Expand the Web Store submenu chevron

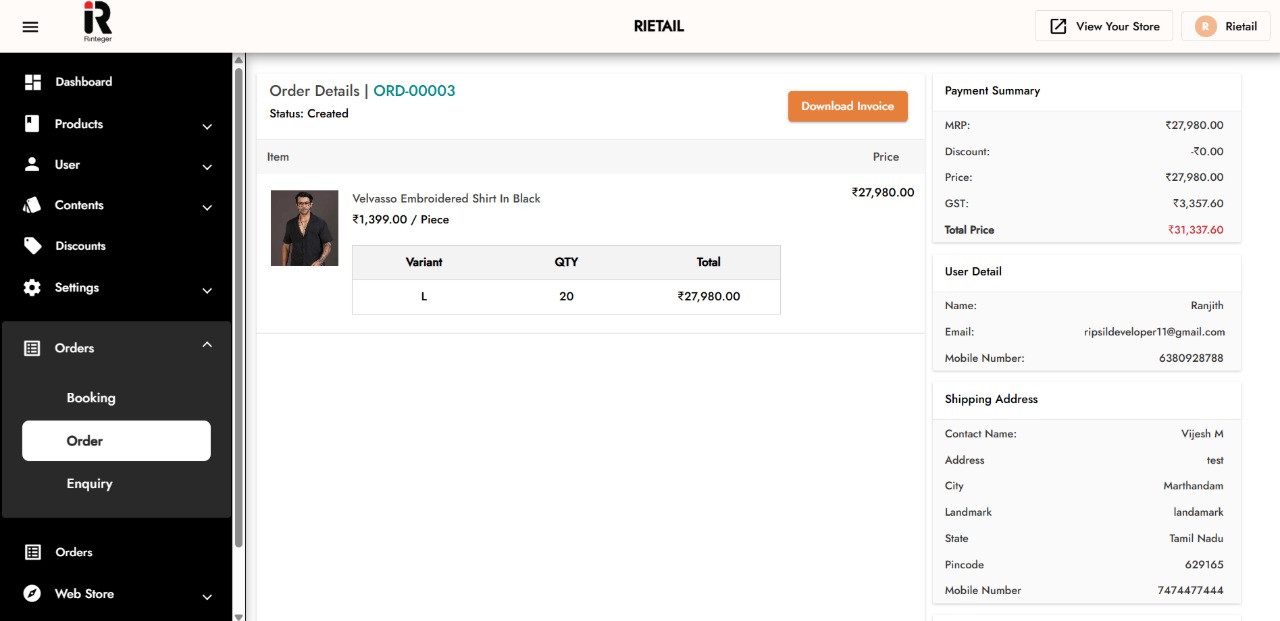[x=207, y=597]
